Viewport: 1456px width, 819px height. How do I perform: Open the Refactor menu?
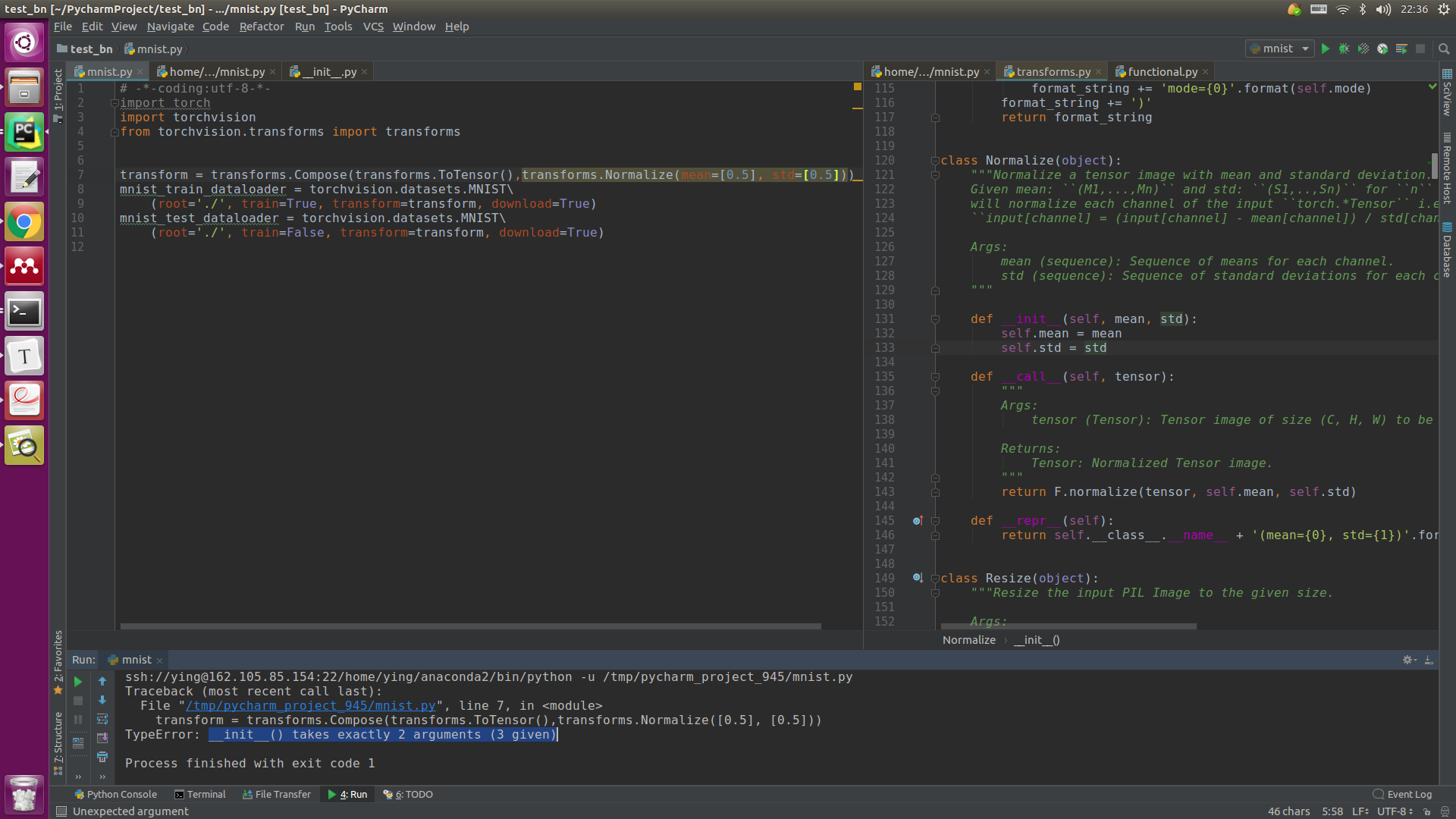click(261, 27)
